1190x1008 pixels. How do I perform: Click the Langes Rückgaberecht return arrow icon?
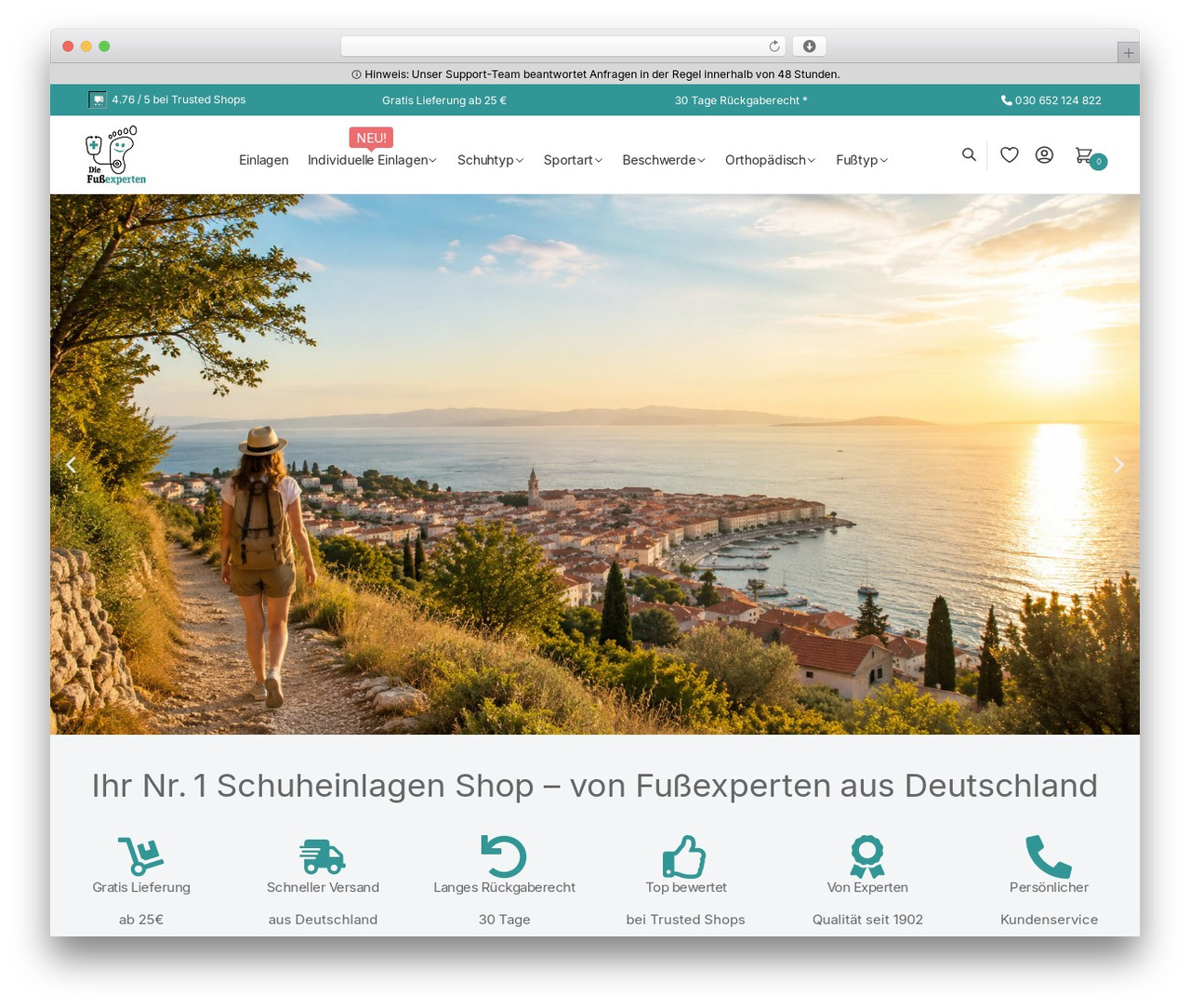[x=504, y=855]
